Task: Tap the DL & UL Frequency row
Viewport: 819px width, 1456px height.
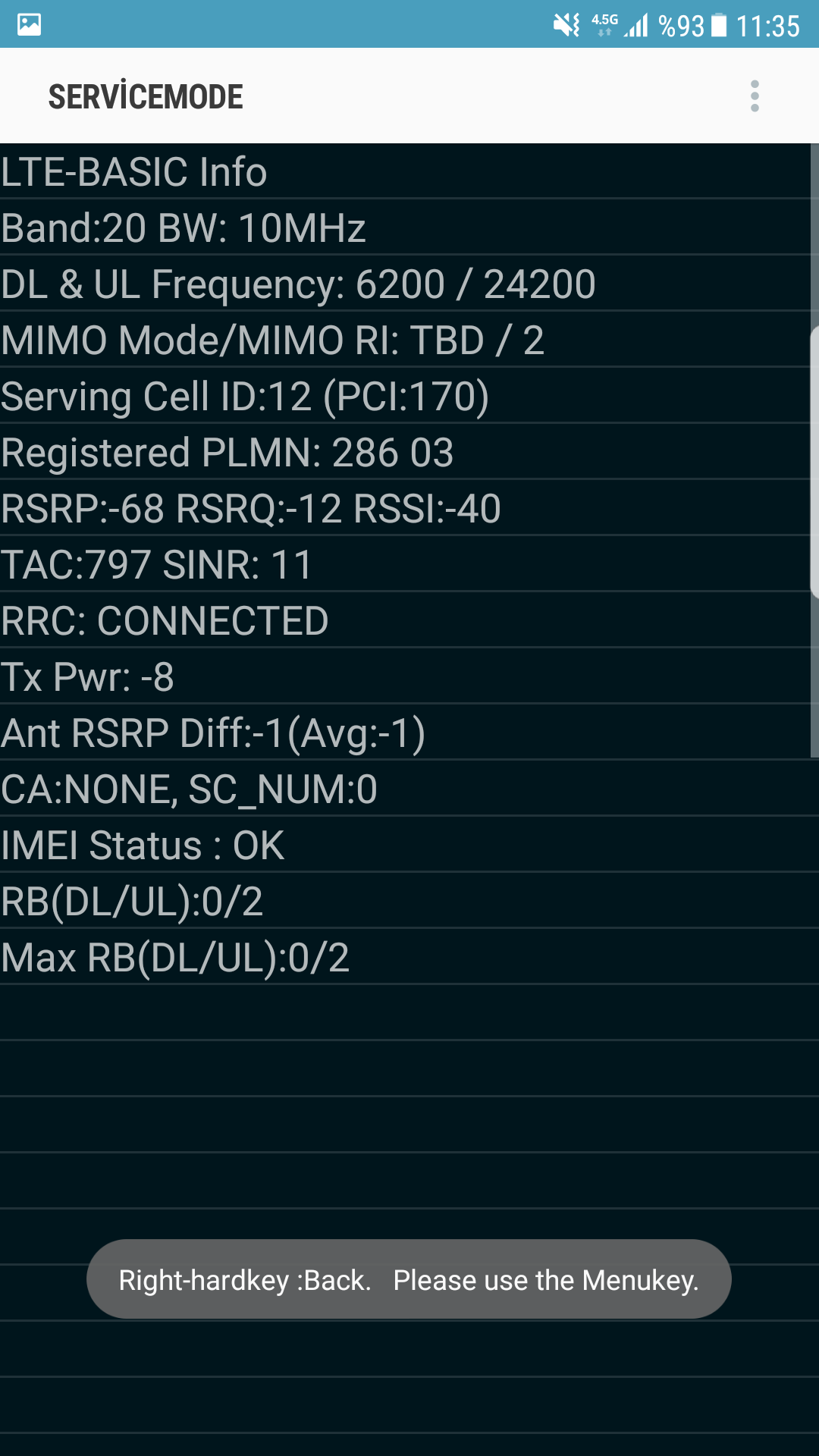Action: click(x=405, y=284)
